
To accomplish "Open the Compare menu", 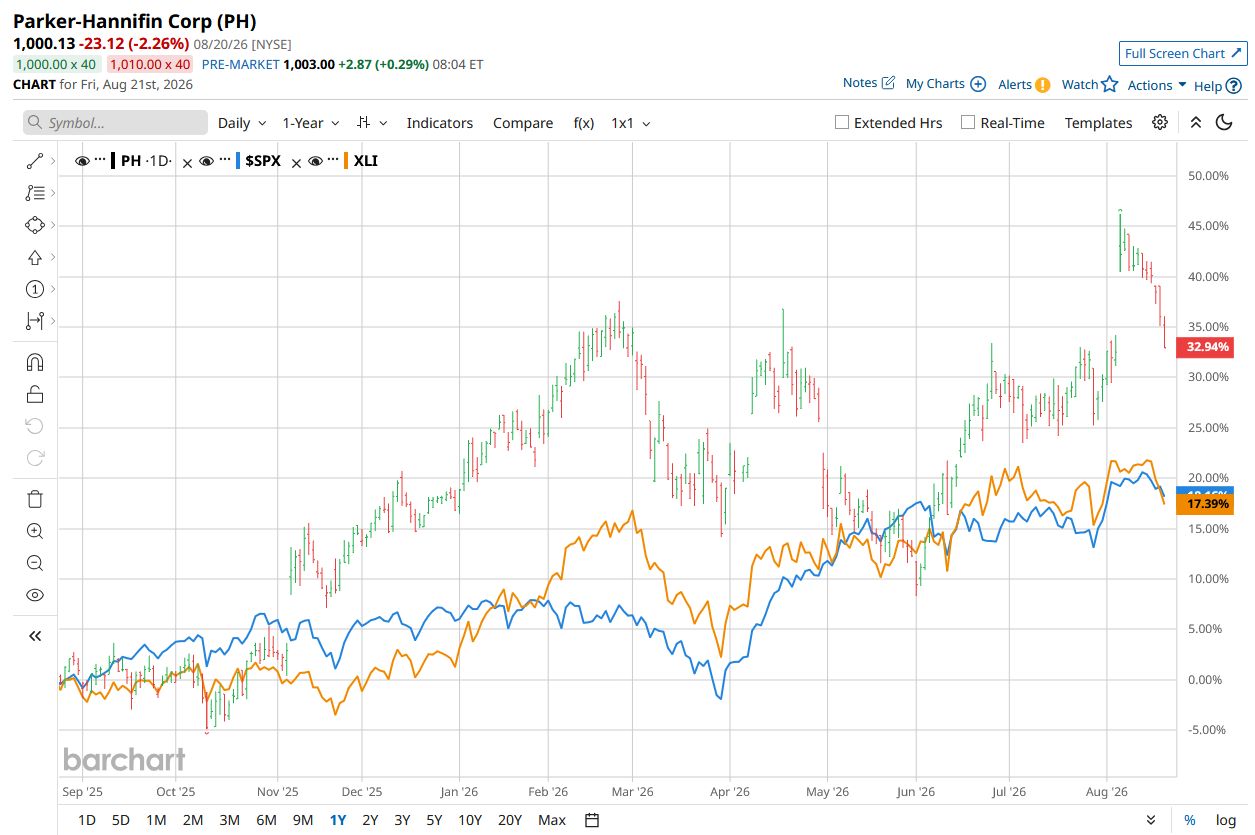I will (523, 123).
